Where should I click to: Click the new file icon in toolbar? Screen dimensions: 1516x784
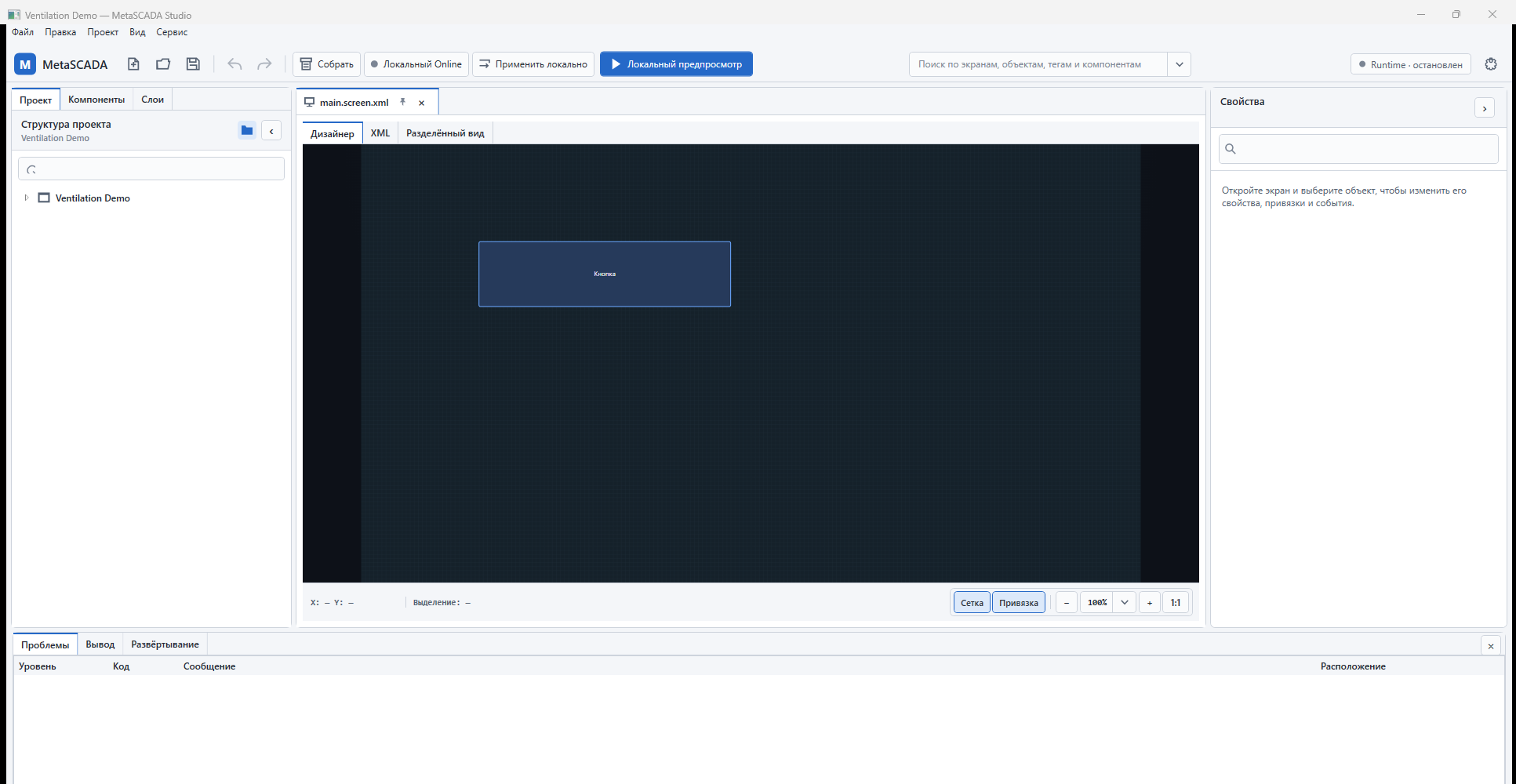[133, 64]
